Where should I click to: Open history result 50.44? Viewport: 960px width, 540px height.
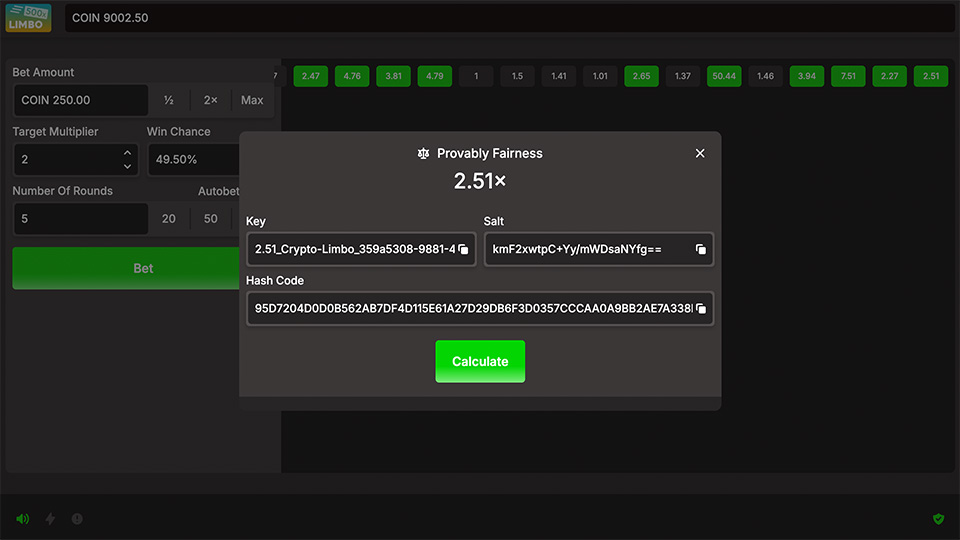pos(724,76)
